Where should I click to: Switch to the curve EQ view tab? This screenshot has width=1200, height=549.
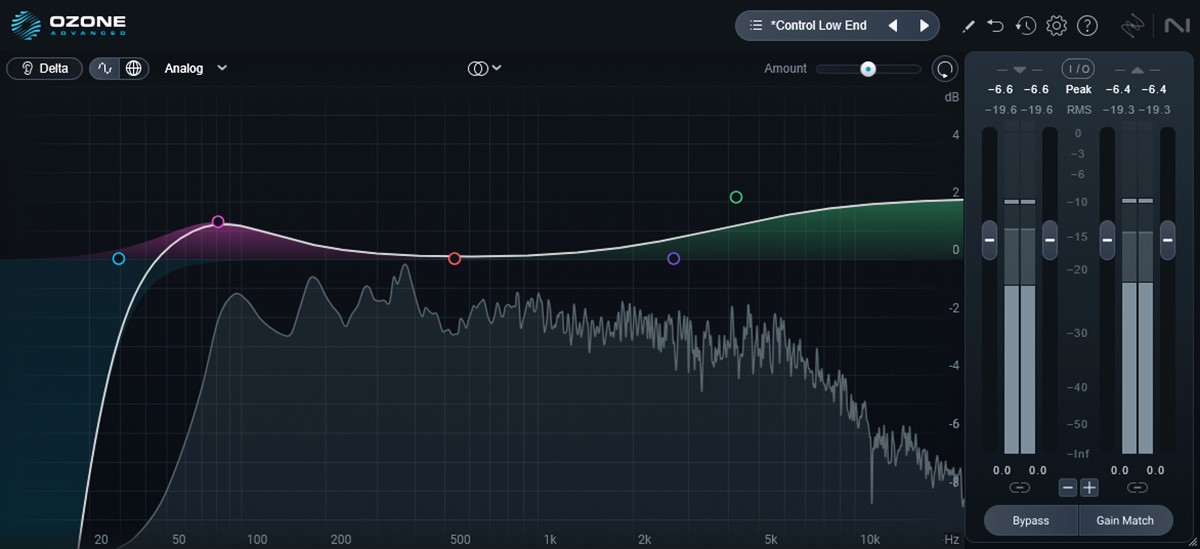coord(105,69)
